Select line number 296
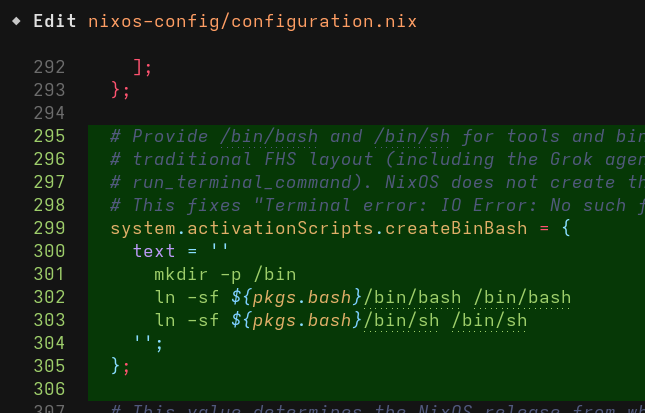Viewport: 645px width, 413px height. pyautogui.click(x=49, y=160)
